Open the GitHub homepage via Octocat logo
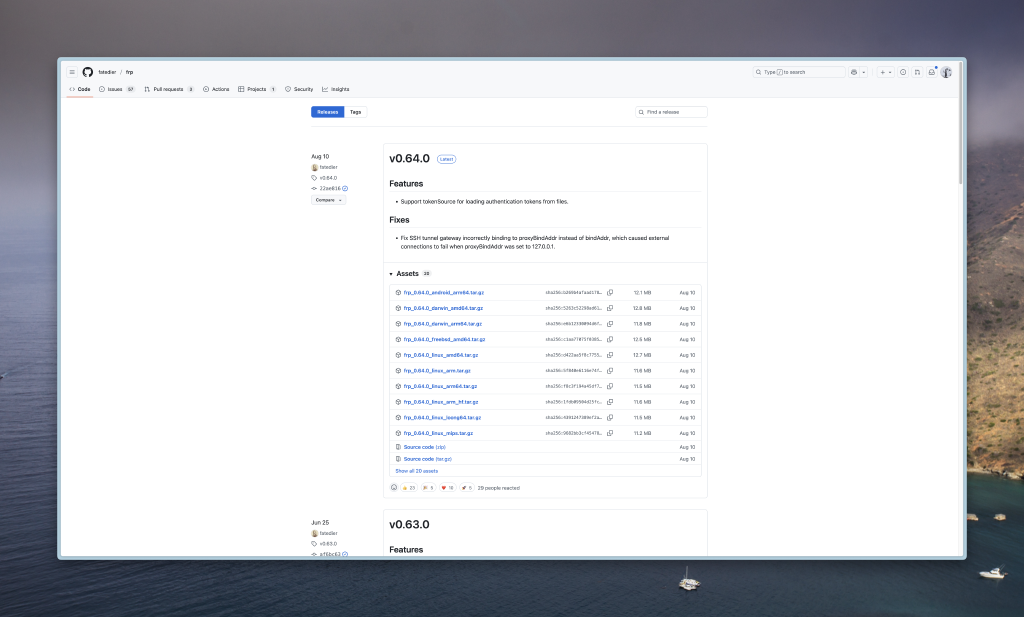Screen dimensions: 1024x617 point(87,72)
